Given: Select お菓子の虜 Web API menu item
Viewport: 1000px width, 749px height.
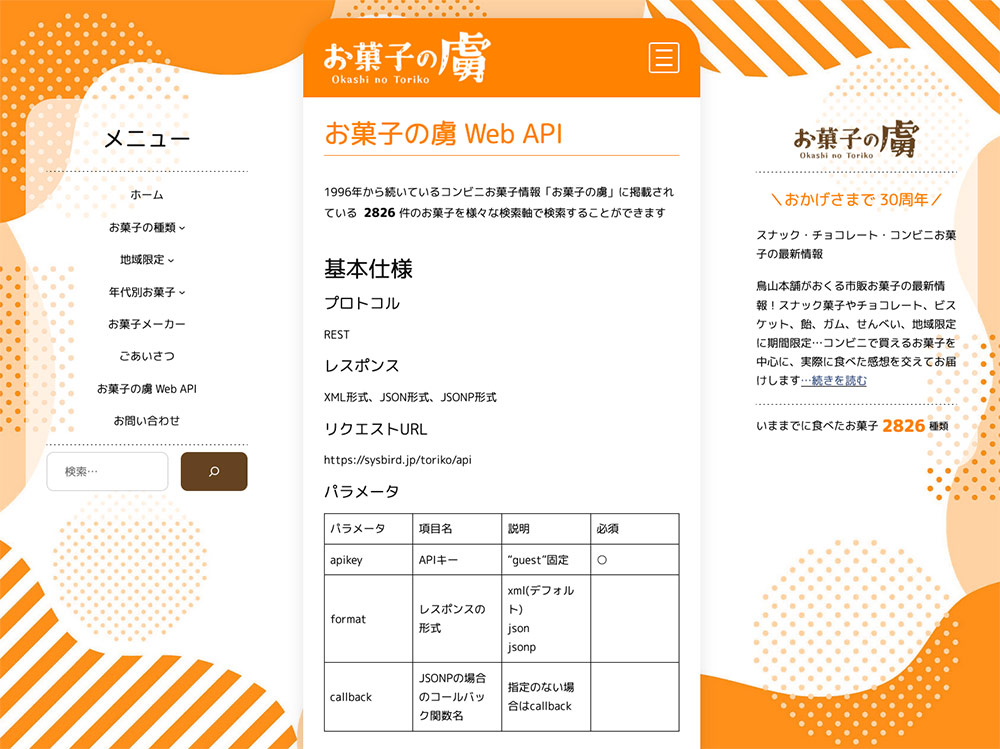Looking at the screenshot, I should [x=147, y=388].
